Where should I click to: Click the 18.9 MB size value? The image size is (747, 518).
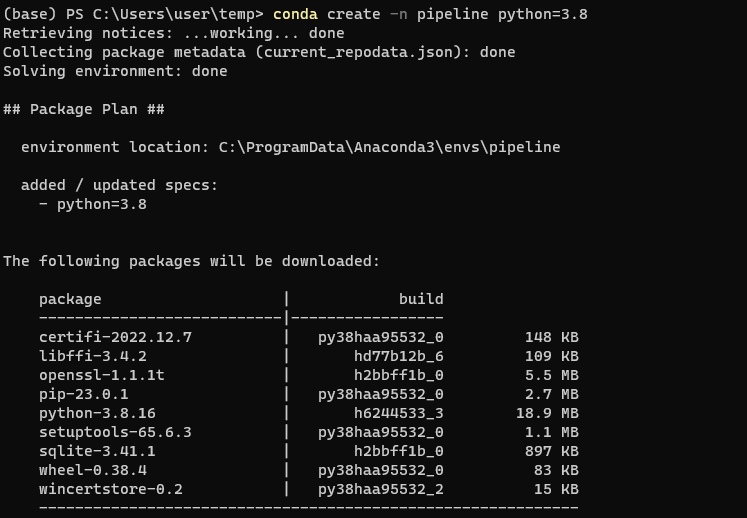547,413
